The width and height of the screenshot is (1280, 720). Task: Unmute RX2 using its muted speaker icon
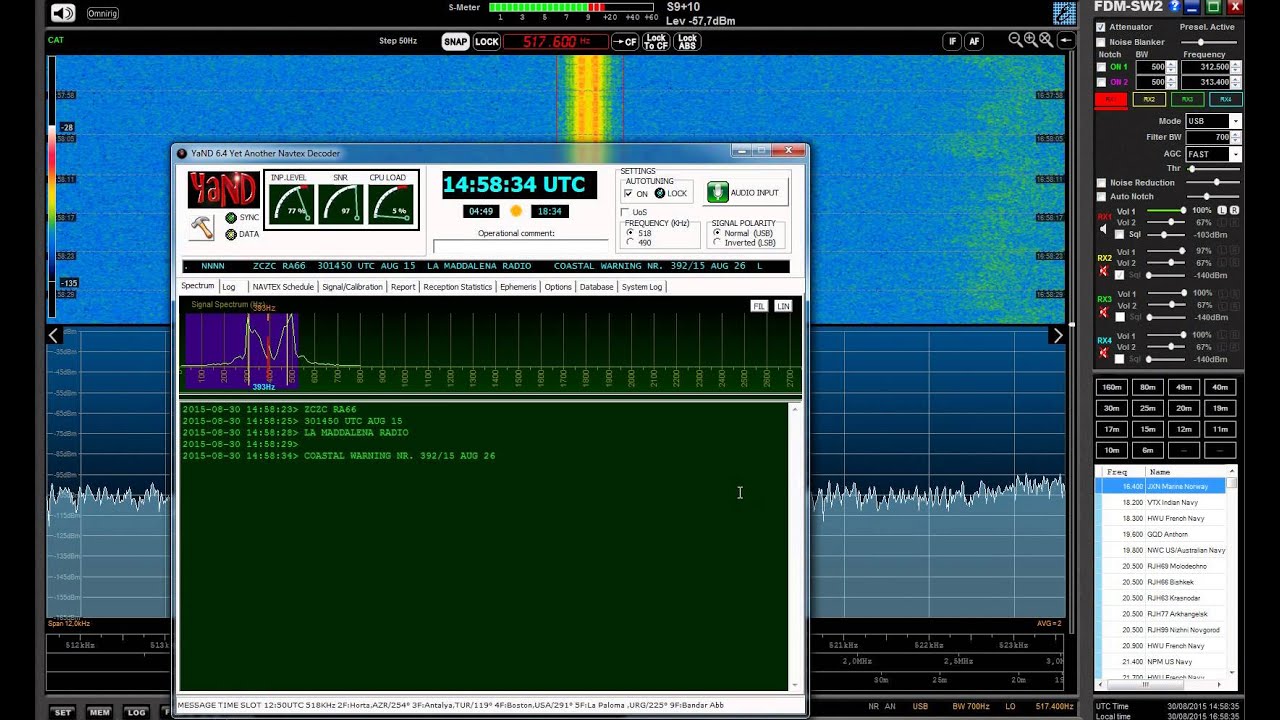[1105, 271]
